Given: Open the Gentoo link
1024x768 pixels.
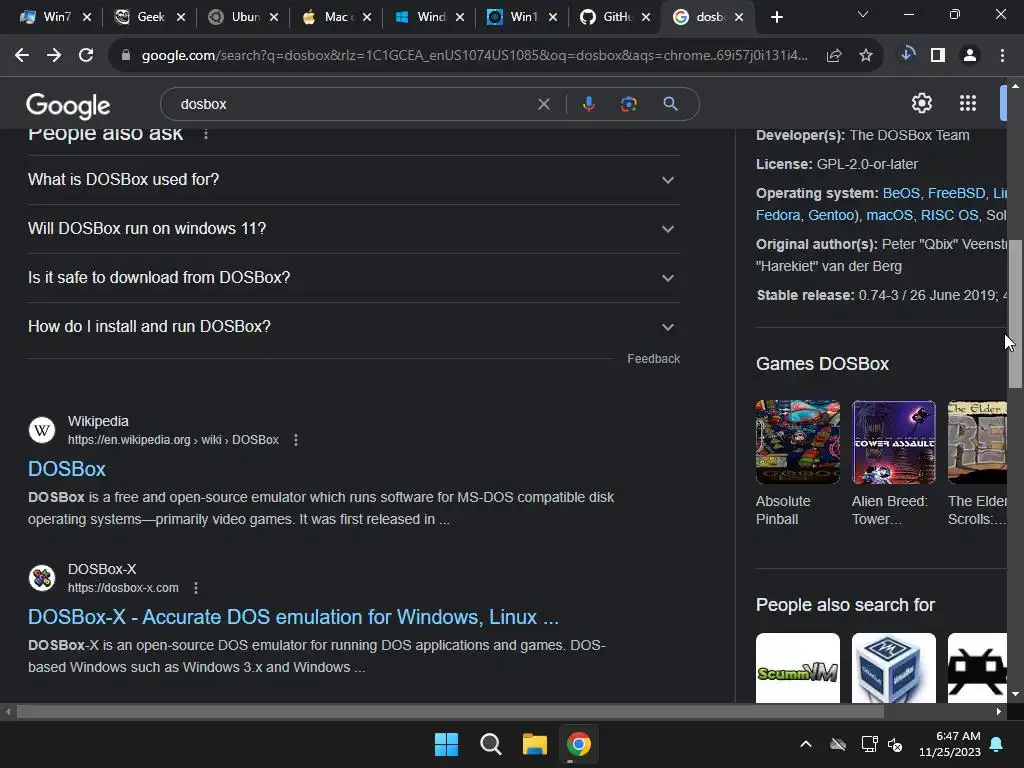Looking at the screenshot, I should [830, 215].
